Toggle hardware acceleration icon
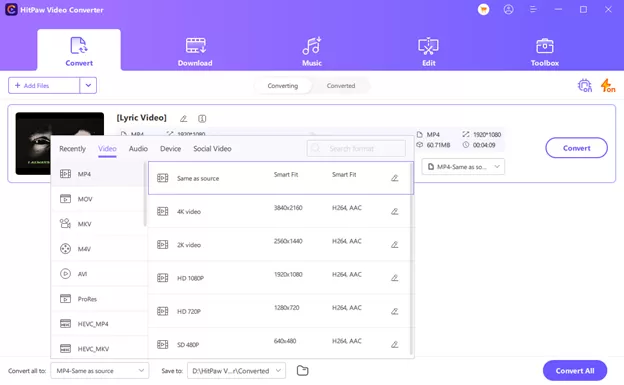This screenshot has height=385, width=624. point(585,86)
